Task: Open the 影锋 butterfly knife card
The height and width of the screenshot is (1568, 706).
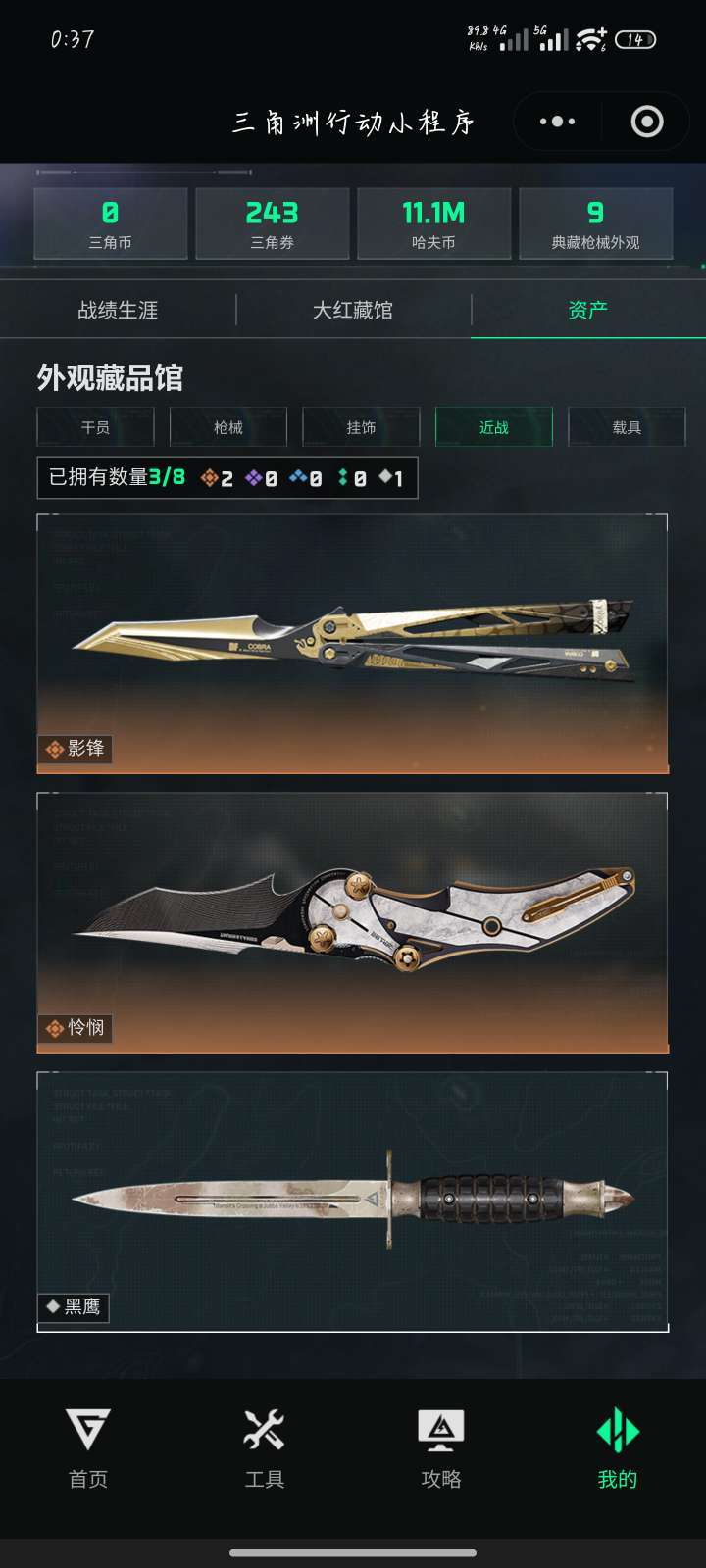Action: [353, 644]
